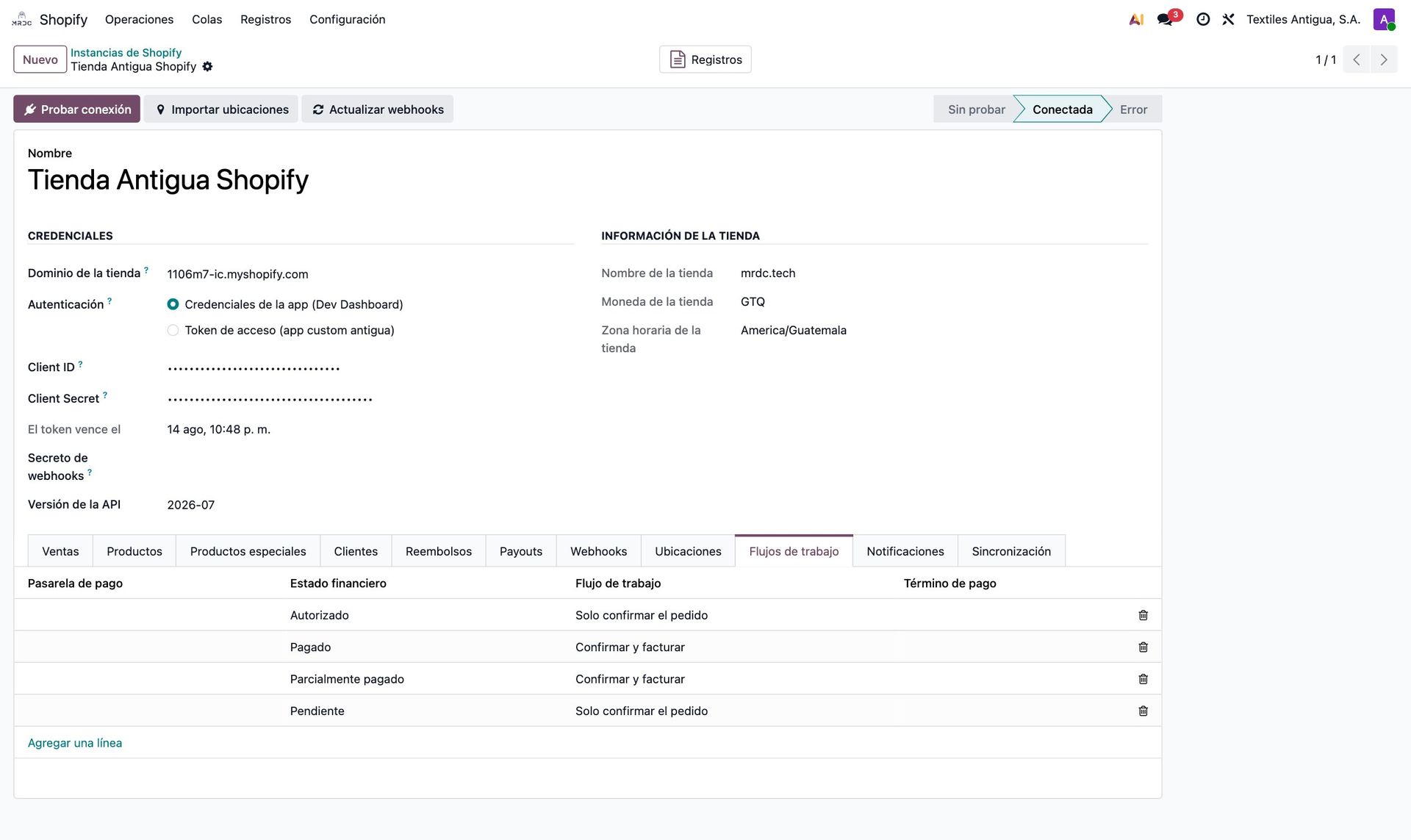
Task: Select Token de acceso radio option
Action: point(173,331)
